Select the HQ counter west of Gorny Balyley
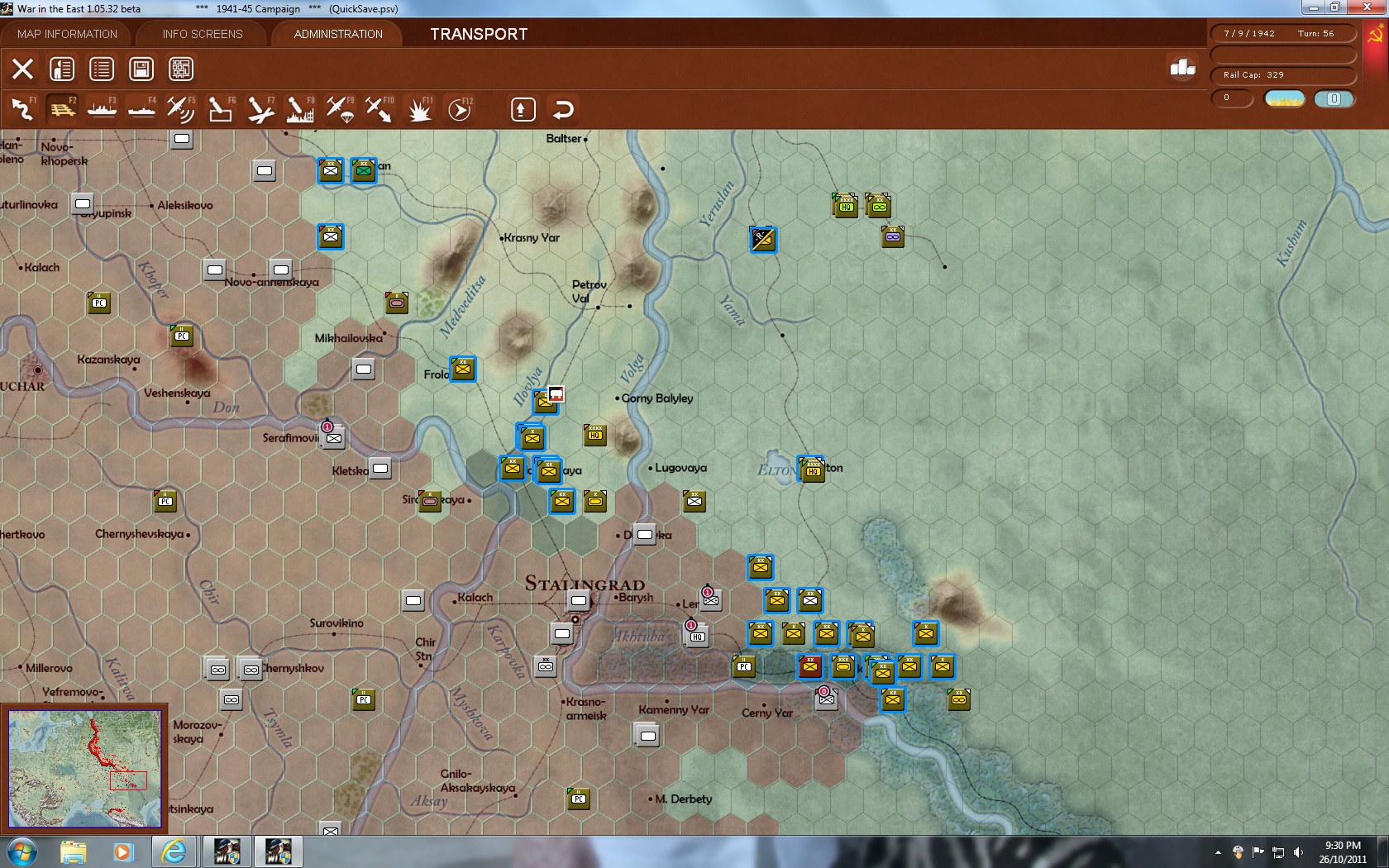This screenshot has height=868, width=1389. [594, 434]
